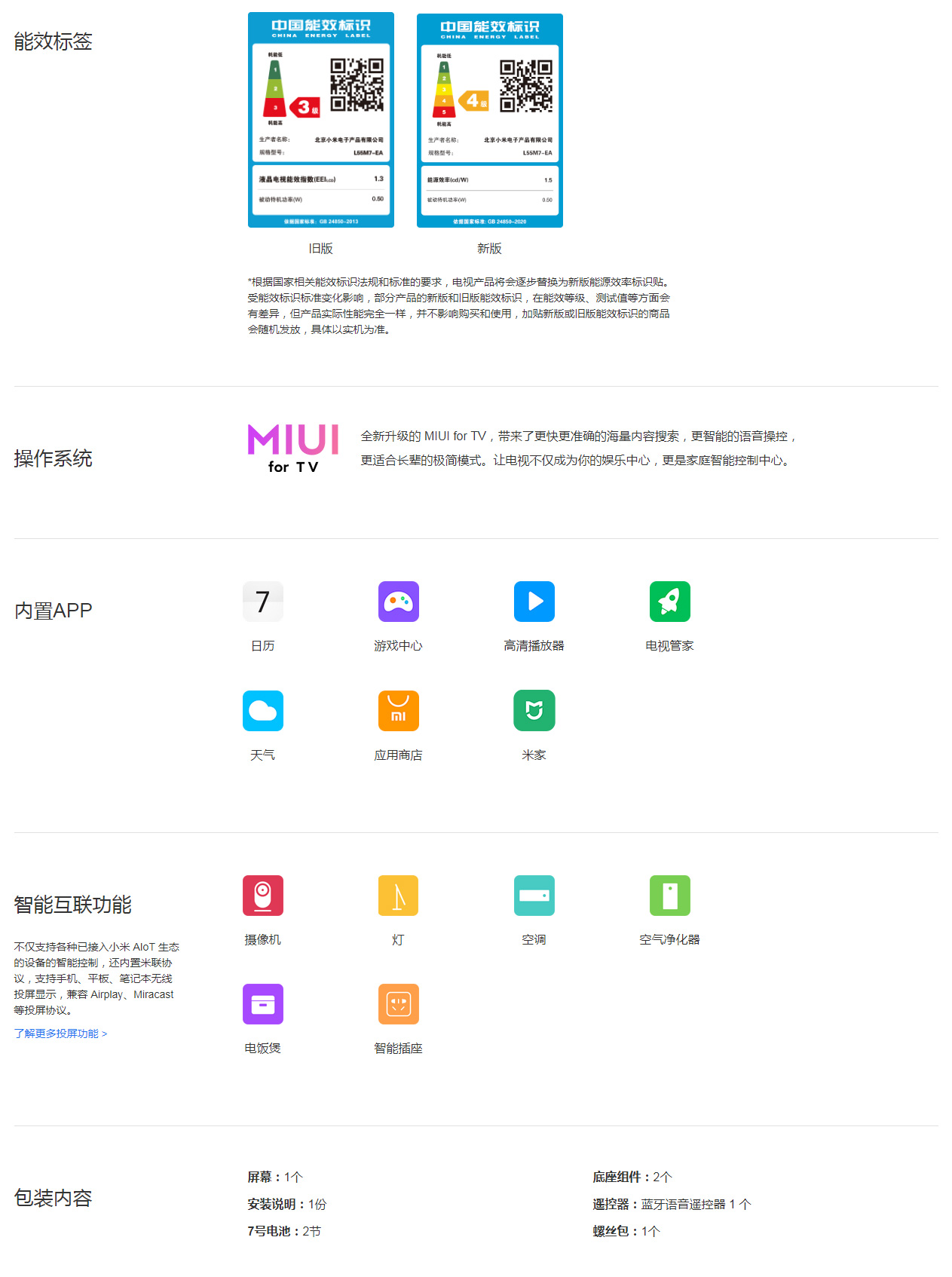Click the MIUI for TV logo
Viewport: 952px width, 1277px height.
[x=293, y=449]
